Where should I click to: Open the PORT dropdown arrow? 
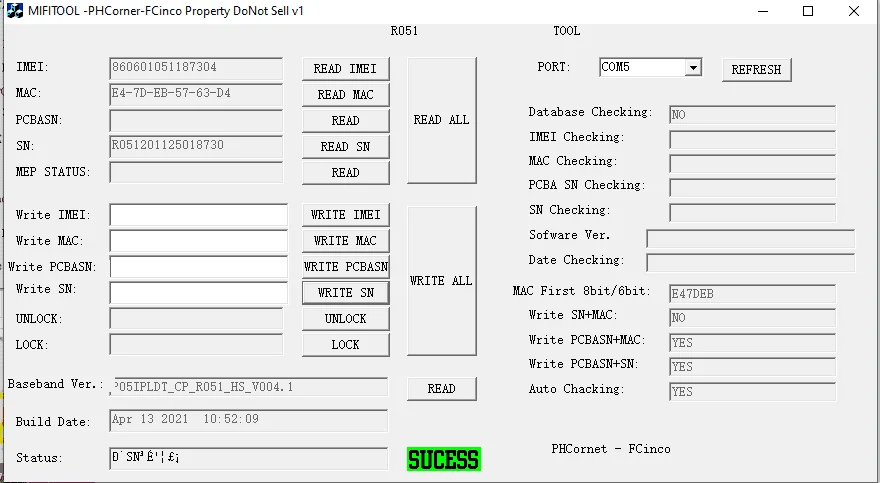coord(693,67)
